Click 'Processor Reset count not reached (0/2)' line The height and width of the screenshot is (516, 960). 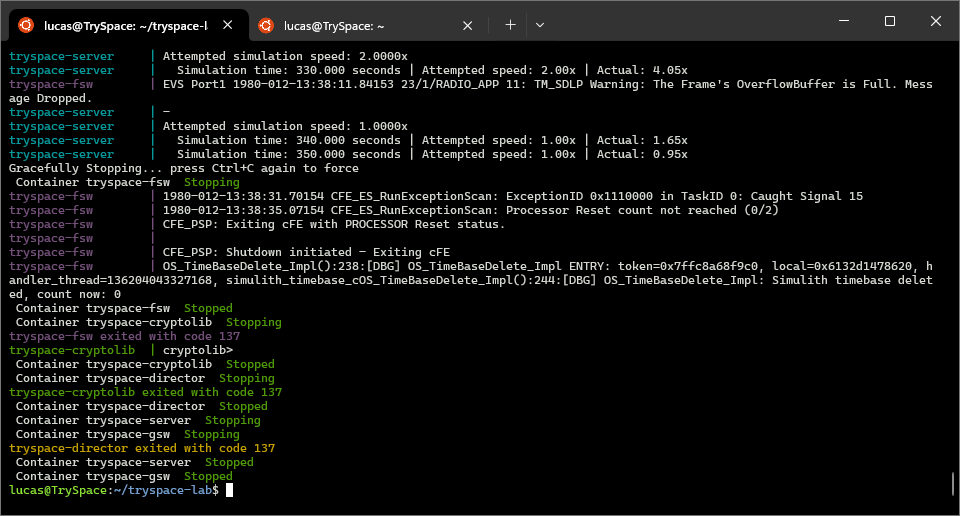pos(471,211)
